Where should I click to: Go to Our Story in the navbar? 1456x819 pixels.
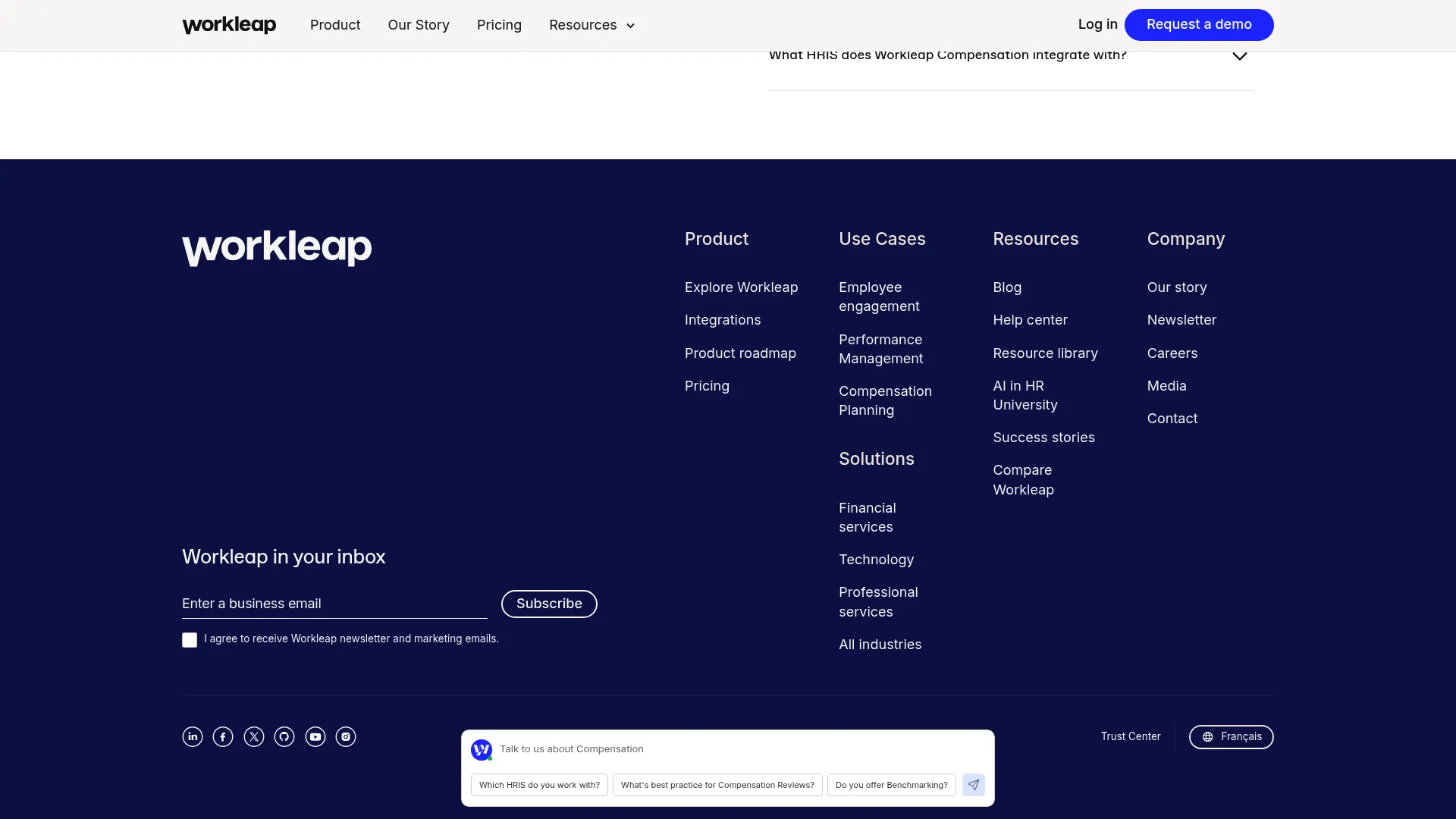pos(419,25)
